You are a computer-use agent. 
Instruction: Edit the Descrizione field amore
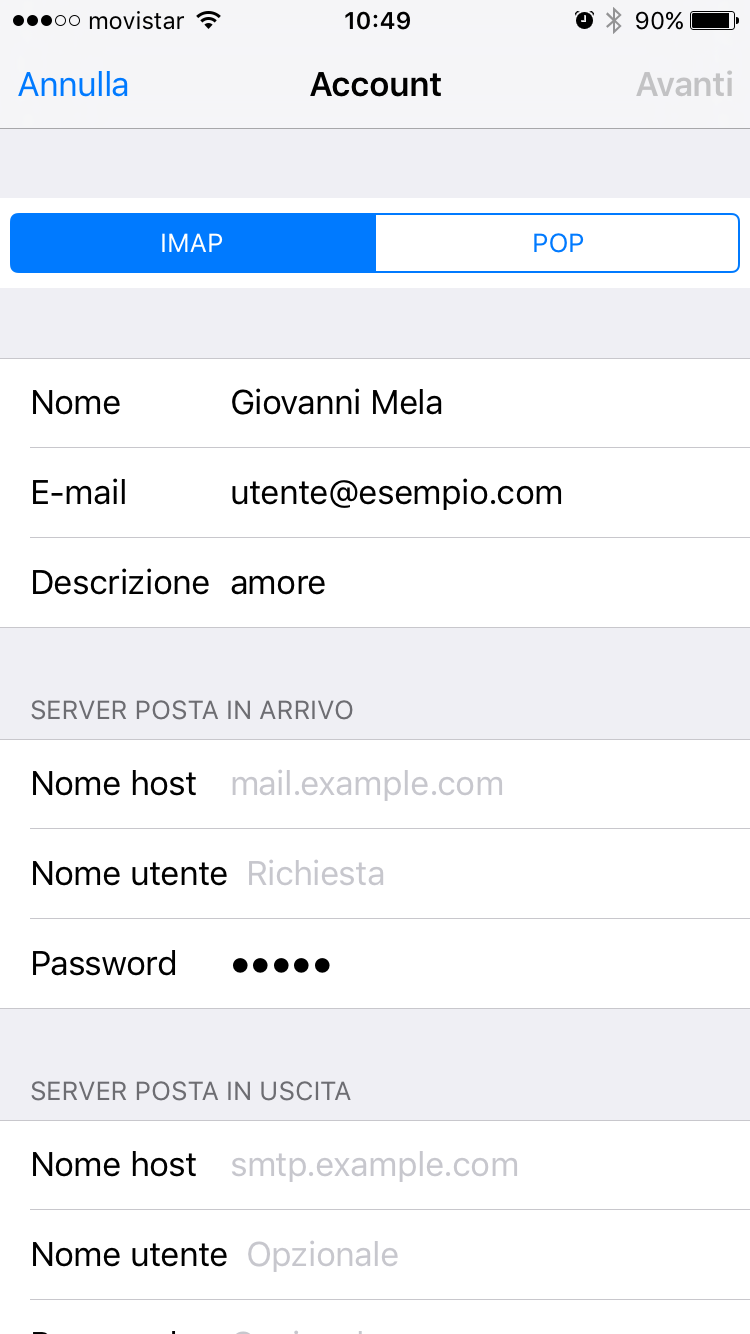tap(375, 583)
